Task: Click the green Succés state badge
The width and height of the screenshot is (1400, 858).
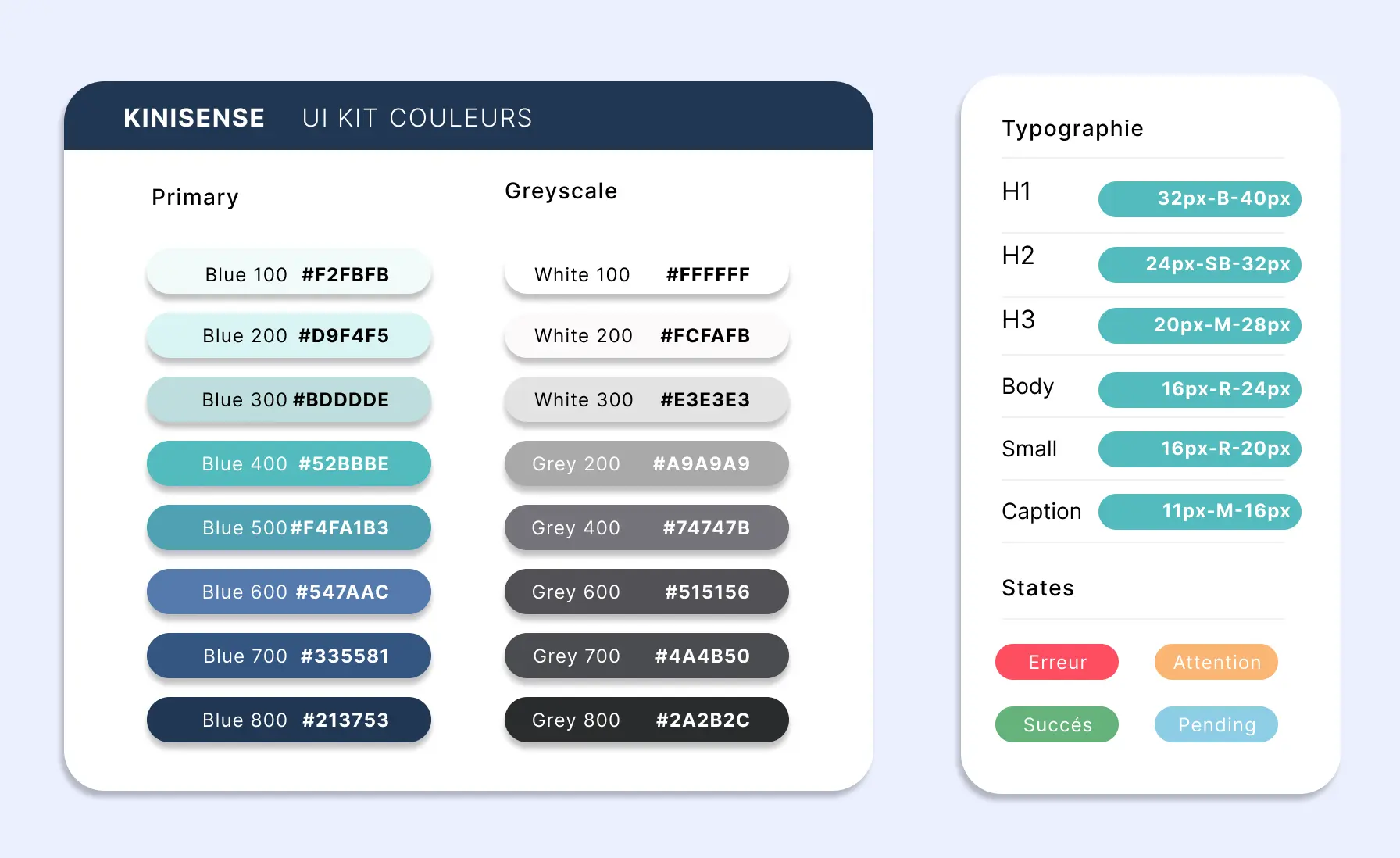Action: 1056,725
